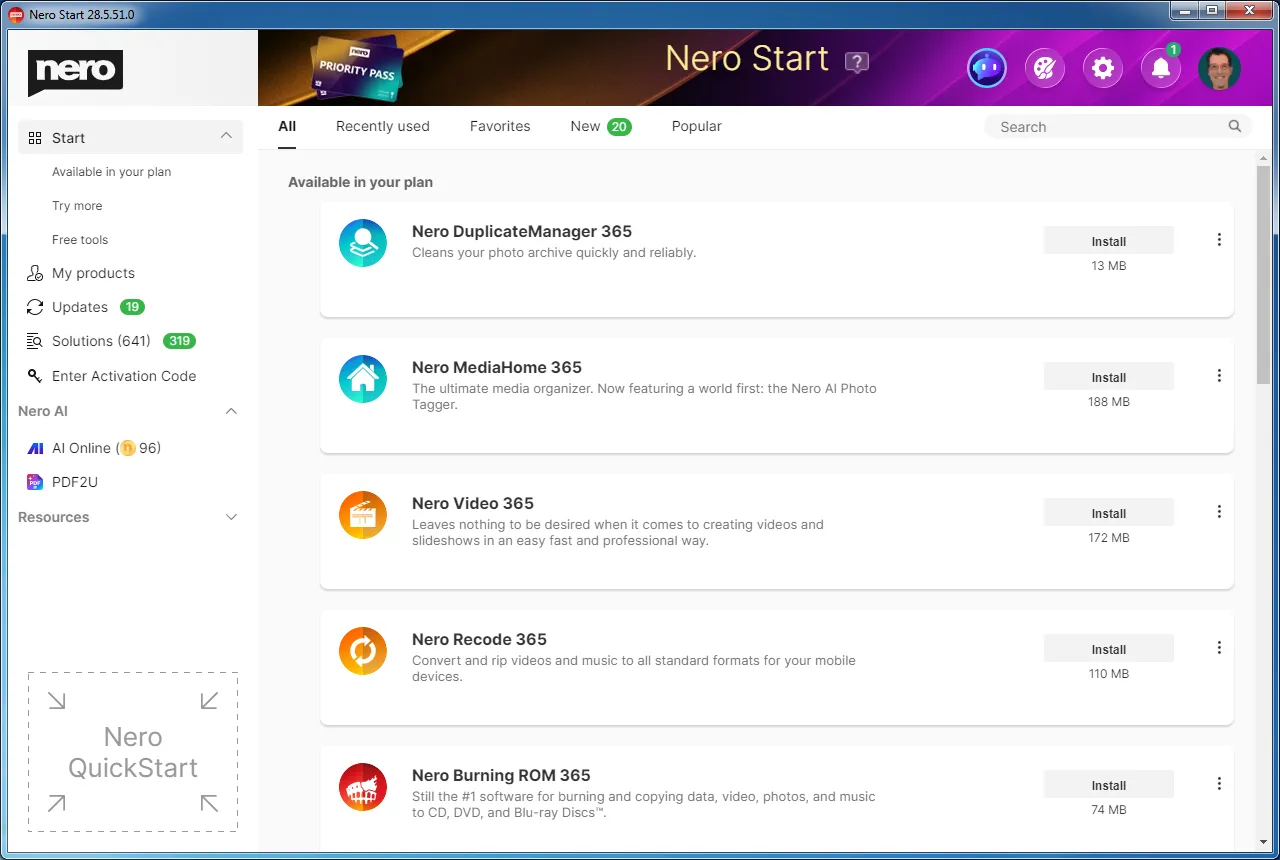Open the Nero DuplicateManager 365 app icon

362,242
